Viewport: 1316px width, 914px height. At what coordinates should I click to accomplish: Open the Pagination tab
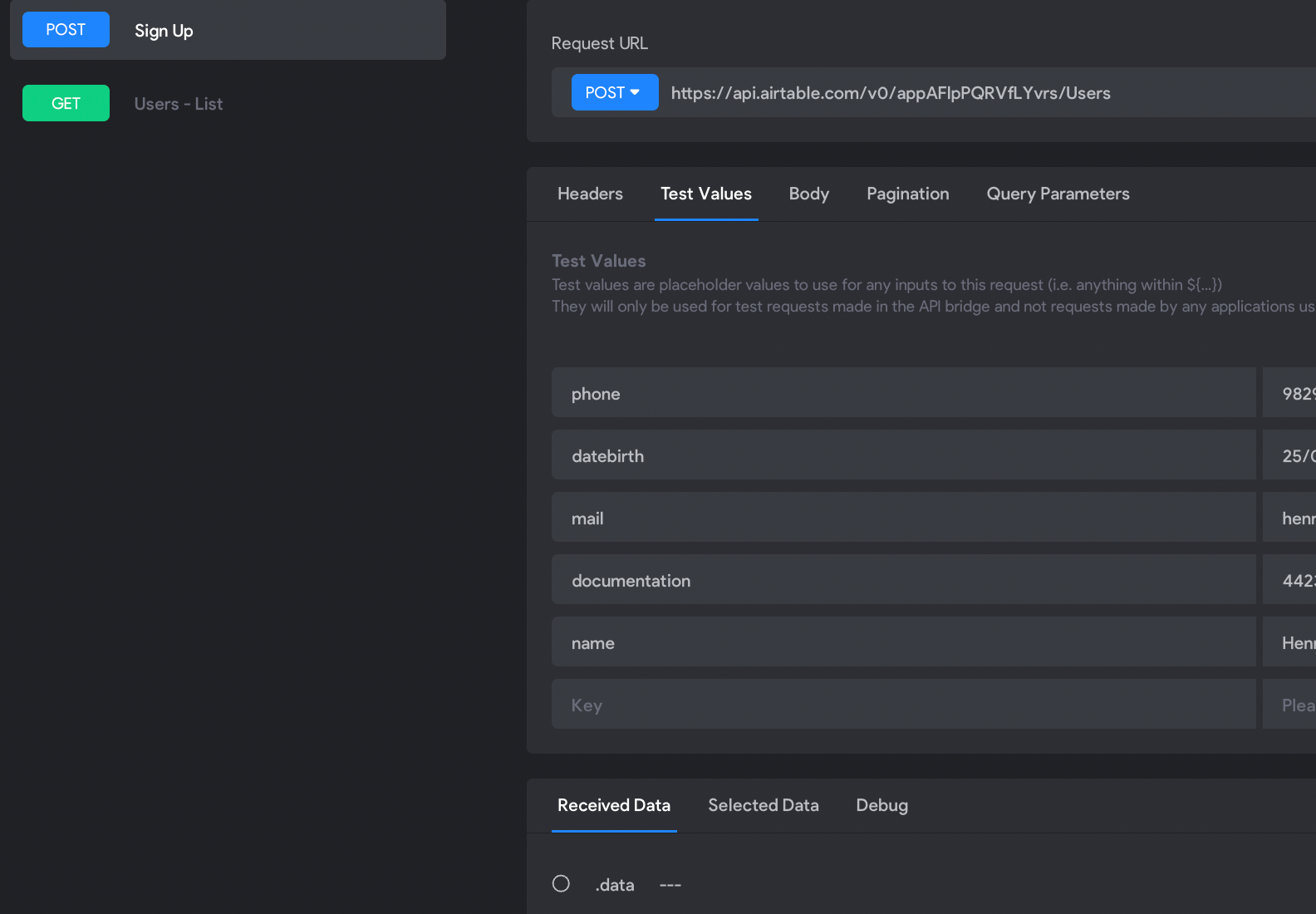(908, 194)
